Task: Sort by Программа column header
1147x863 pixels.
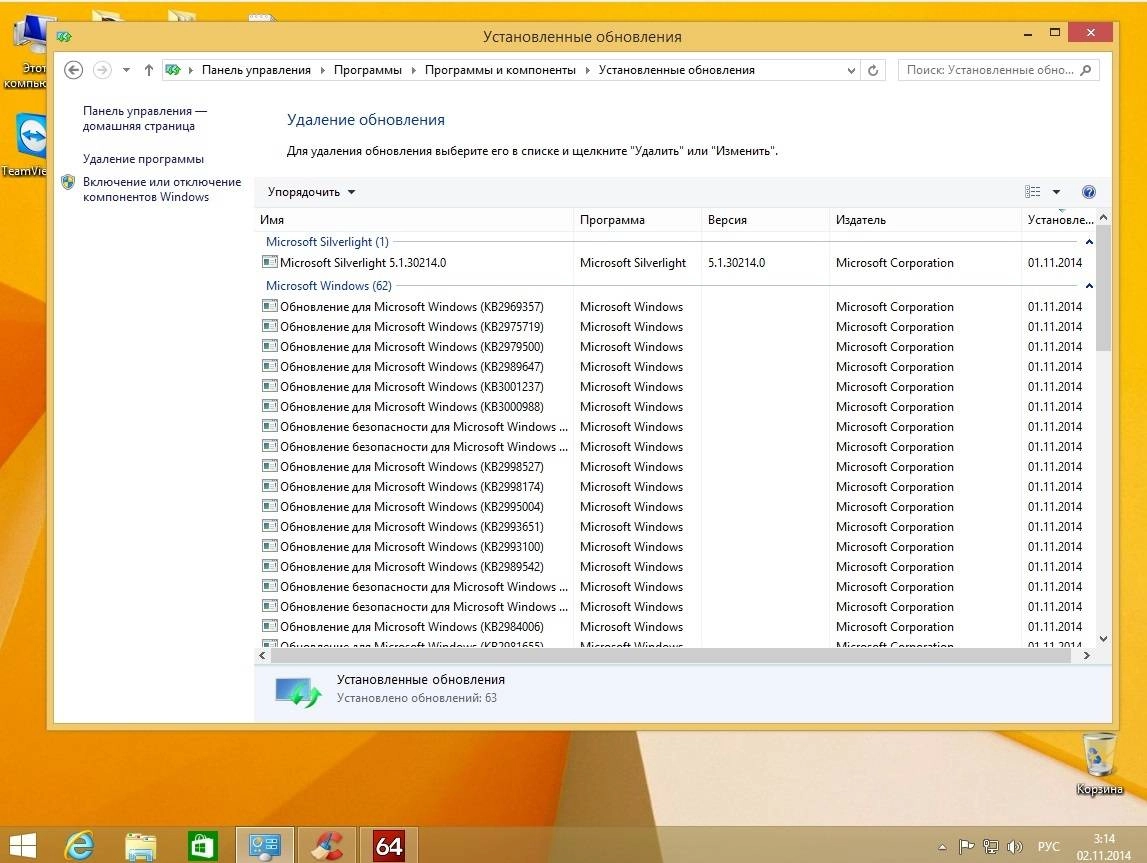Action: (637, 219)
